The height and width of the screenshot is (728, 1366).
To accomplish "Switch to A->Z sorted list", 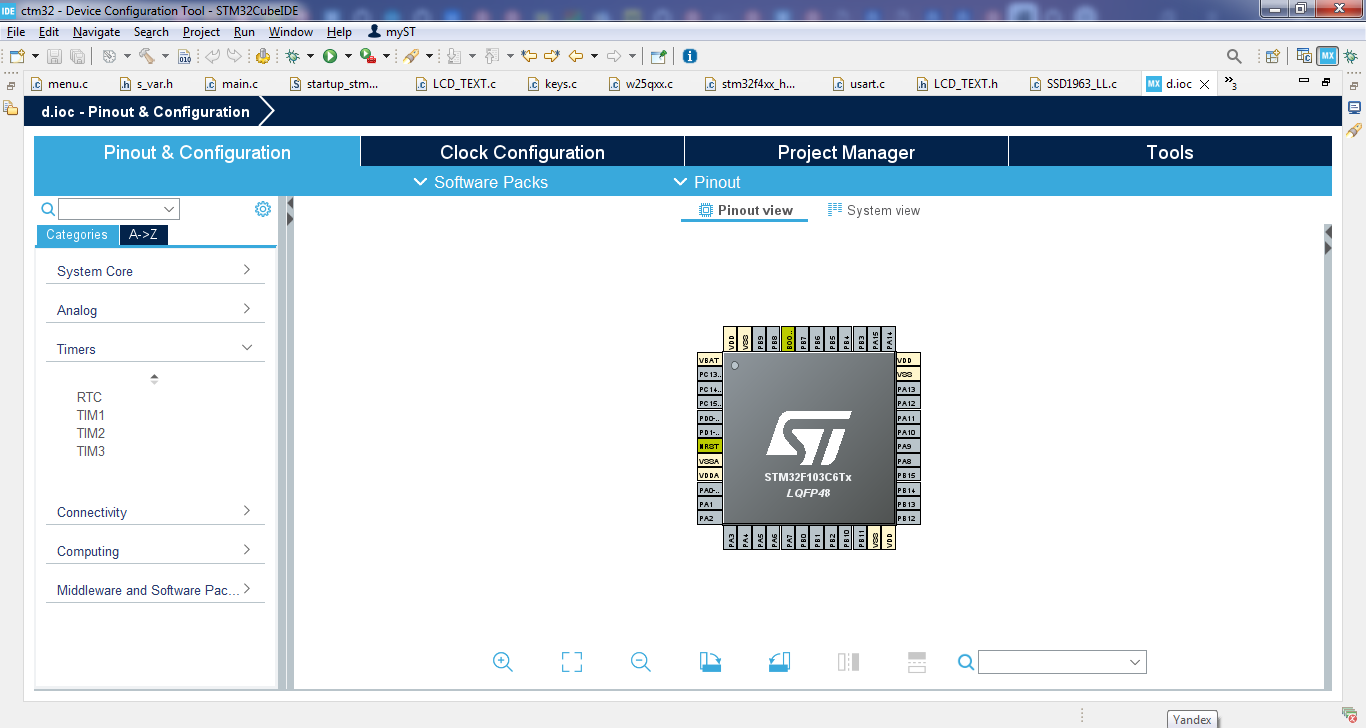I will point(143,235).
